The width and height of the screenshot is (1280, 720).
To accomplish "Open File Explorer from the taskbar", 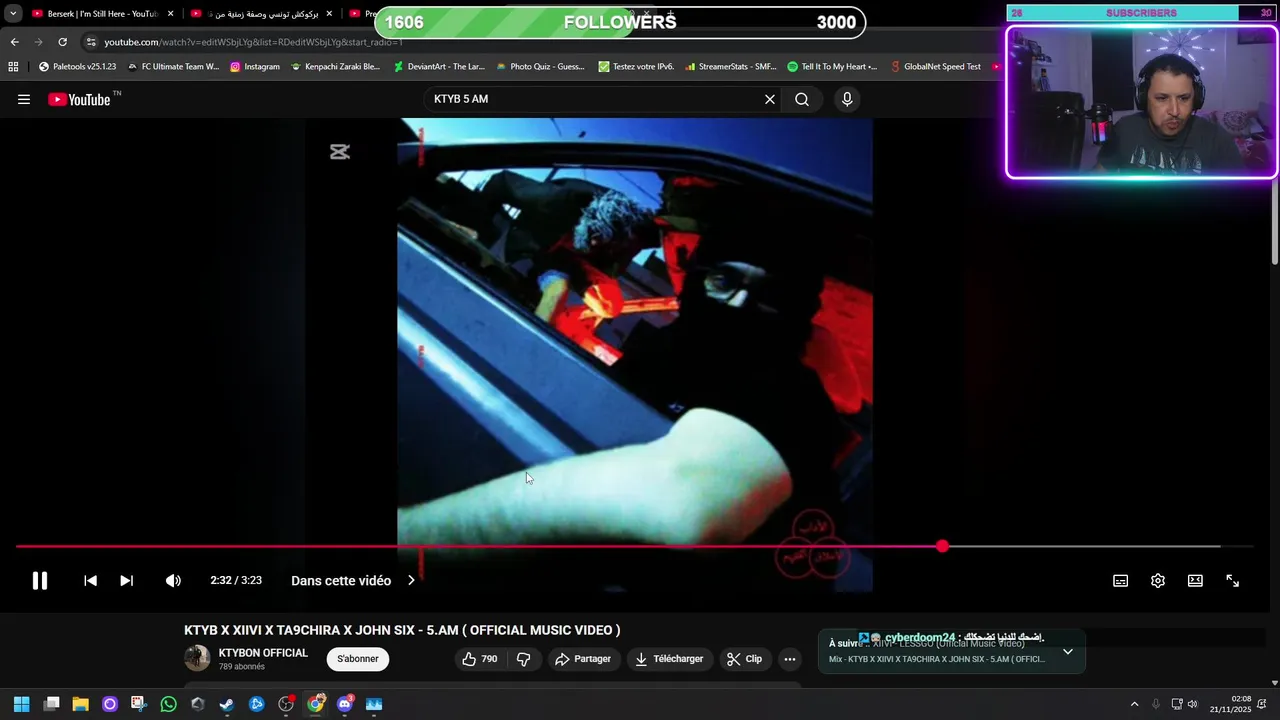I will click(81, 704).
